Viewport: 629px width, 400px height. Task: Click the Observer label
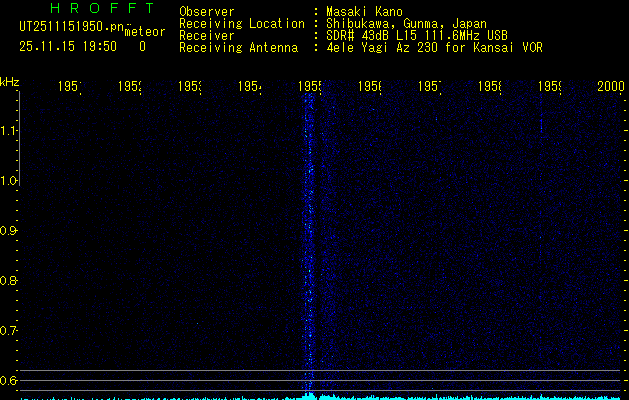click(207, 11)
